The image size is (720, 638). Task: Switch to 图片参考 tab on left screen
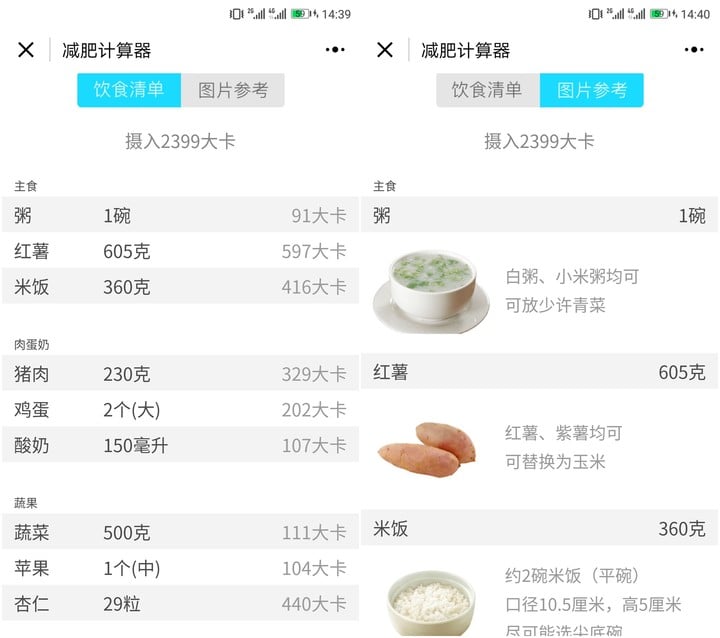coord(233,90)
